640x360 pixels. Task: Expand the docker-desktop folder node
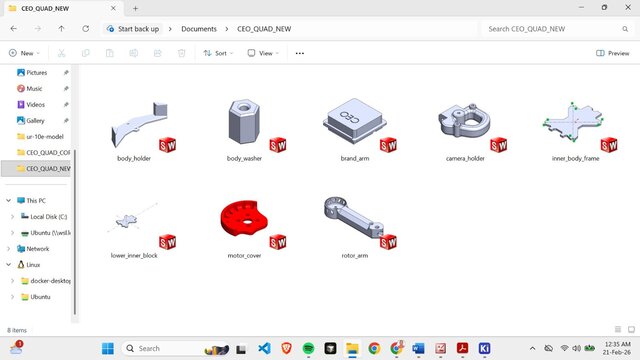coord(12,281)
